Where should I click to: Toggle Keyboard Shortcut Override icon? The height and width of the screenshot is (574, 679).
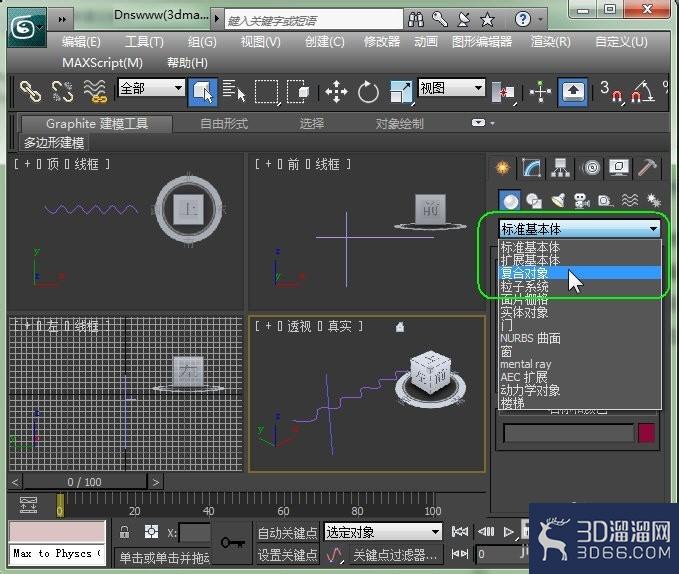pyautogui.click(x=573, y=92)
